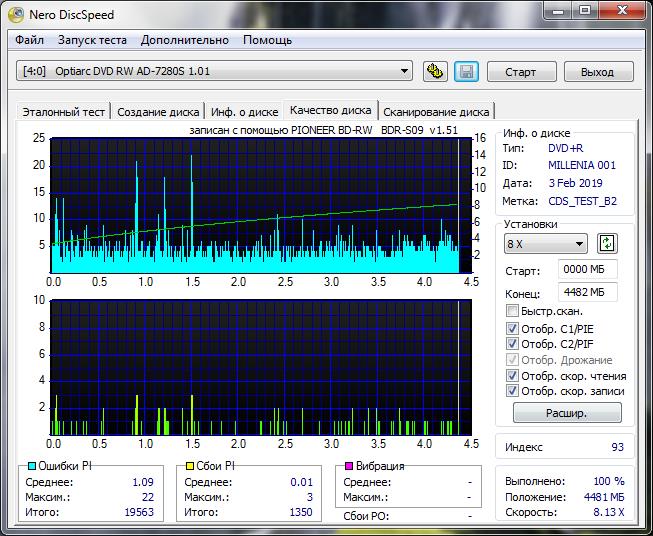Open the 8 X speed dropdown
The image size is (653, 536).
(579, 244)
